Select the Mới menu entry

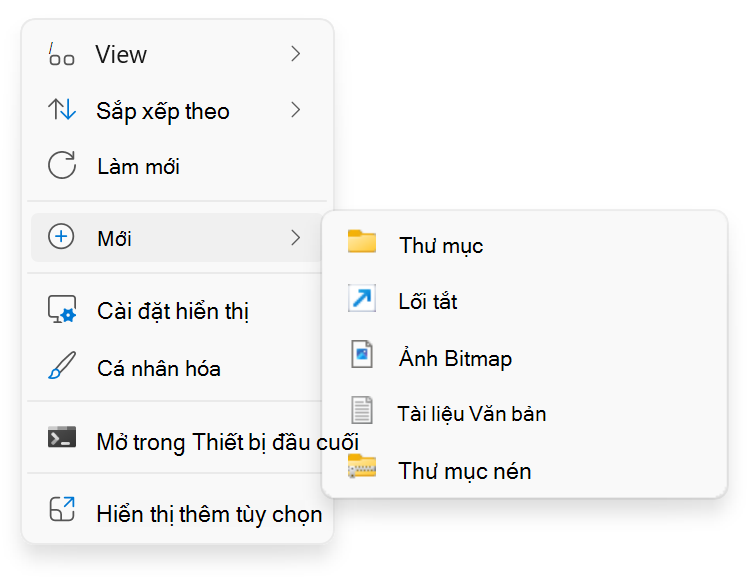pos(176,238)
